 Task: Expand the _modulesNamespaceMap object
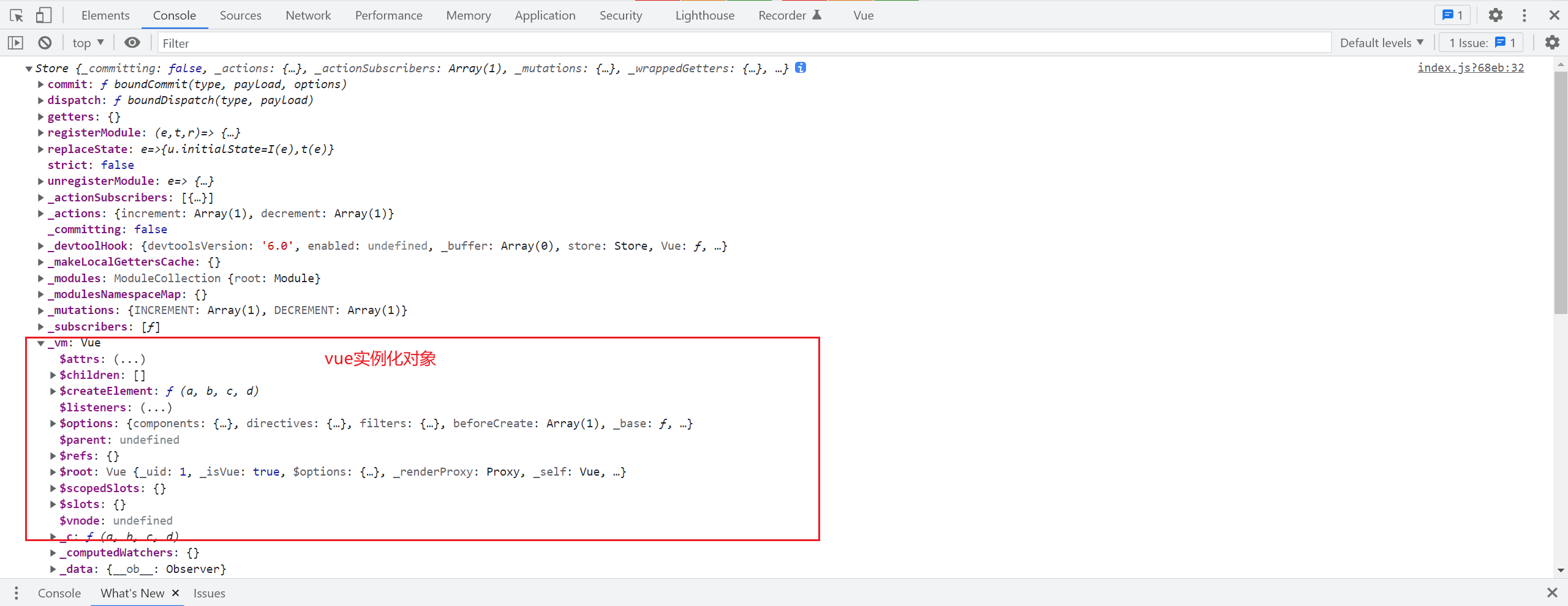(x=41, y=294)
